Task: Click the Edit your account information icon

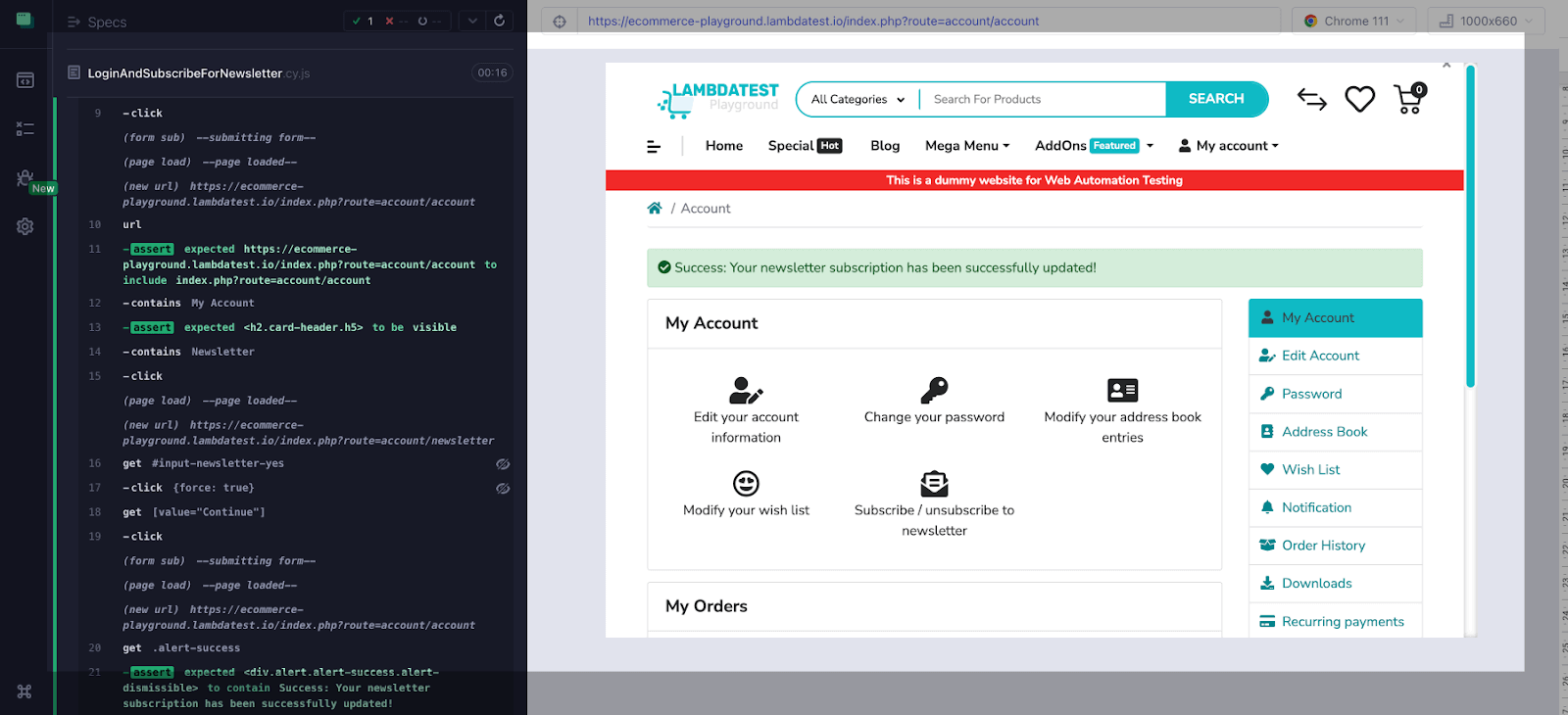Action: point(746,390)
